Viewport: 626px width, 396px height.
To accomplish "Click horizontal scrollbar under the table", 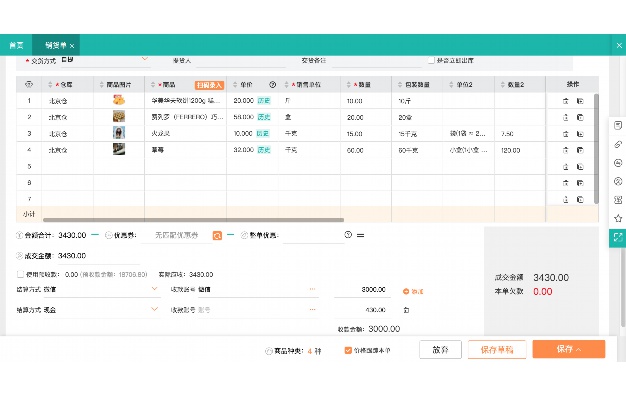I will coord(193,220).
